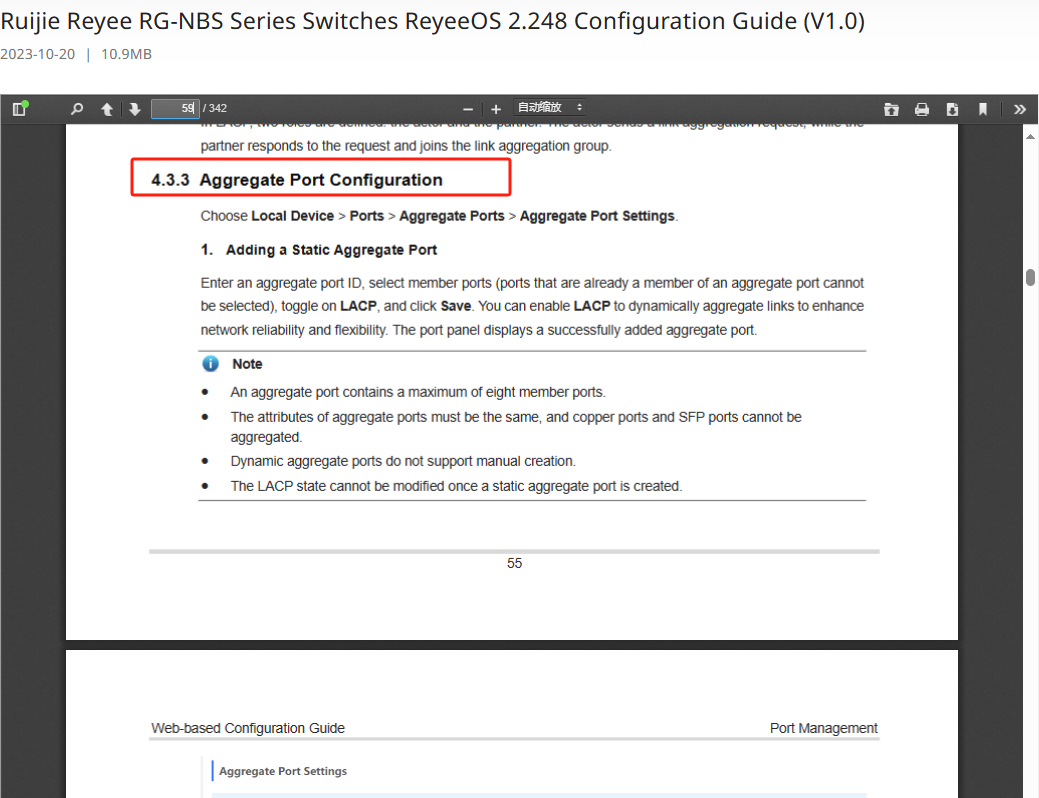
Task: Click the page number 55 in the footer
Action: [x=514, y=563]
